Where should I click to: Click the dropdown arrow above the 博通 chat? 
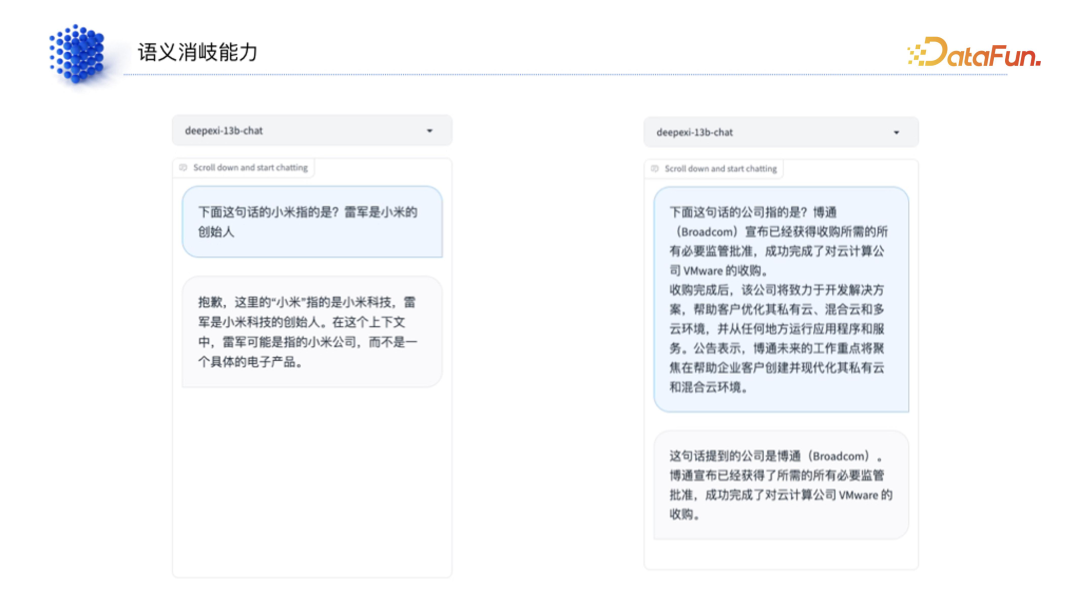coord(896,132)
